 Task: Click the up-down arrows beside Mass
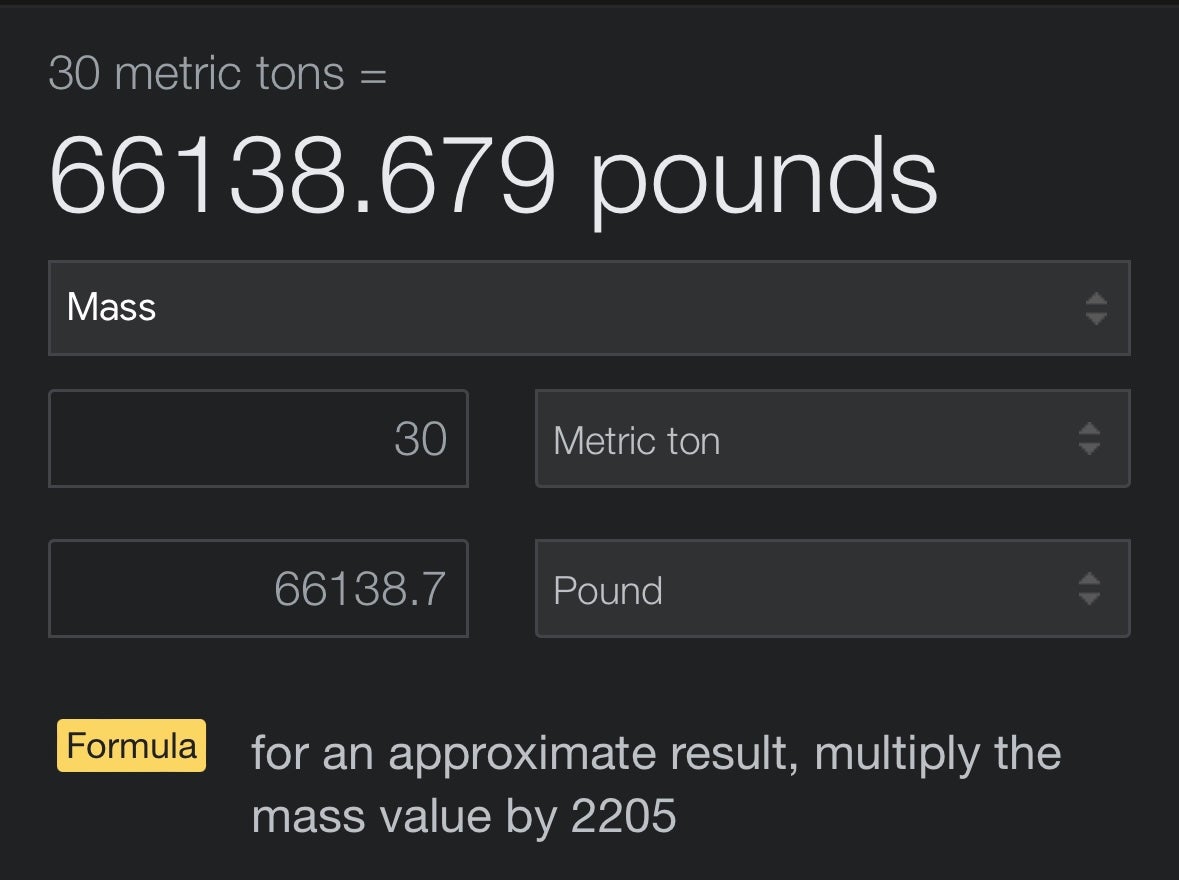1096,308
